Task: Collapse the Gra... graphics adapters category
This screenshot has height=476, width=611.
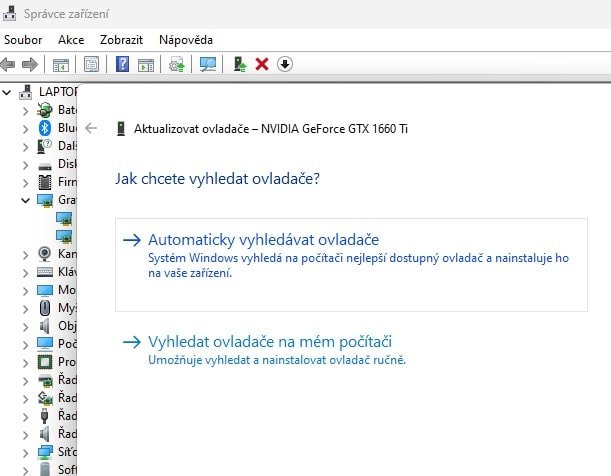Action: pos(25,201)
